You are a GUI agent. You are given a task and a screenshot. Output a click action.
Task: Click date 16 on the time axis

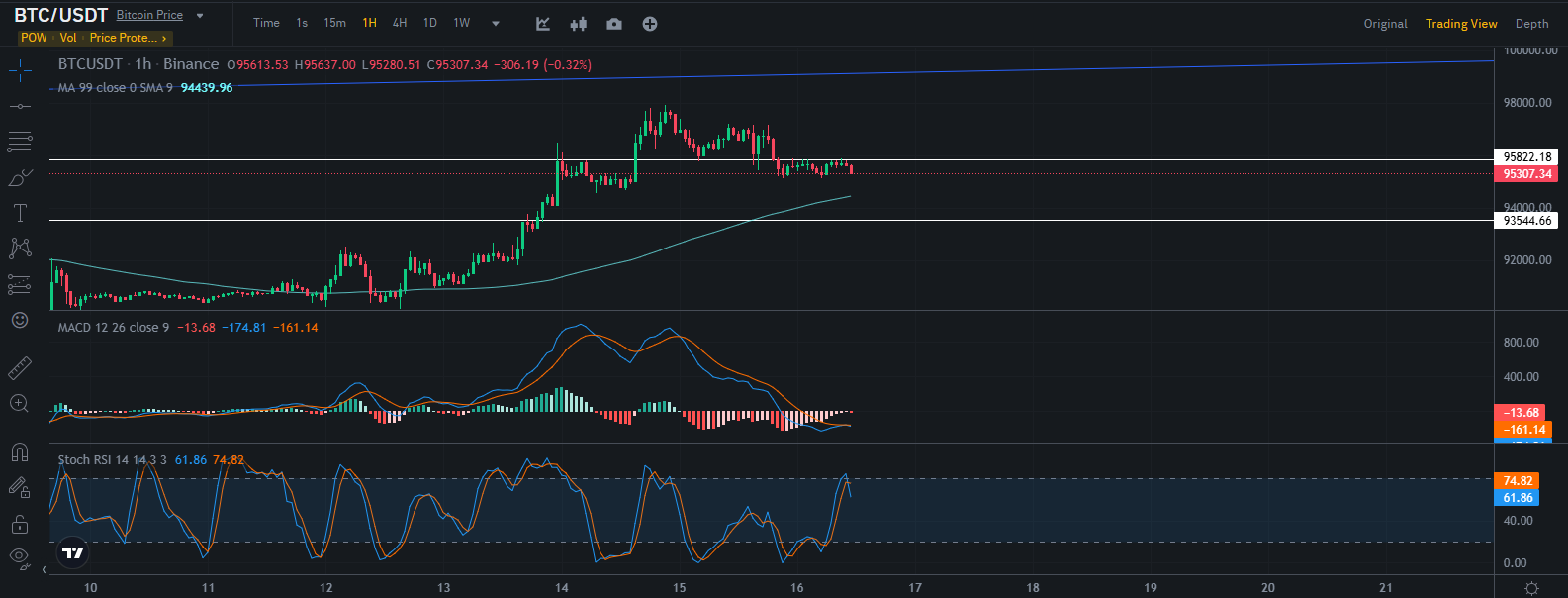pos(797,588)
